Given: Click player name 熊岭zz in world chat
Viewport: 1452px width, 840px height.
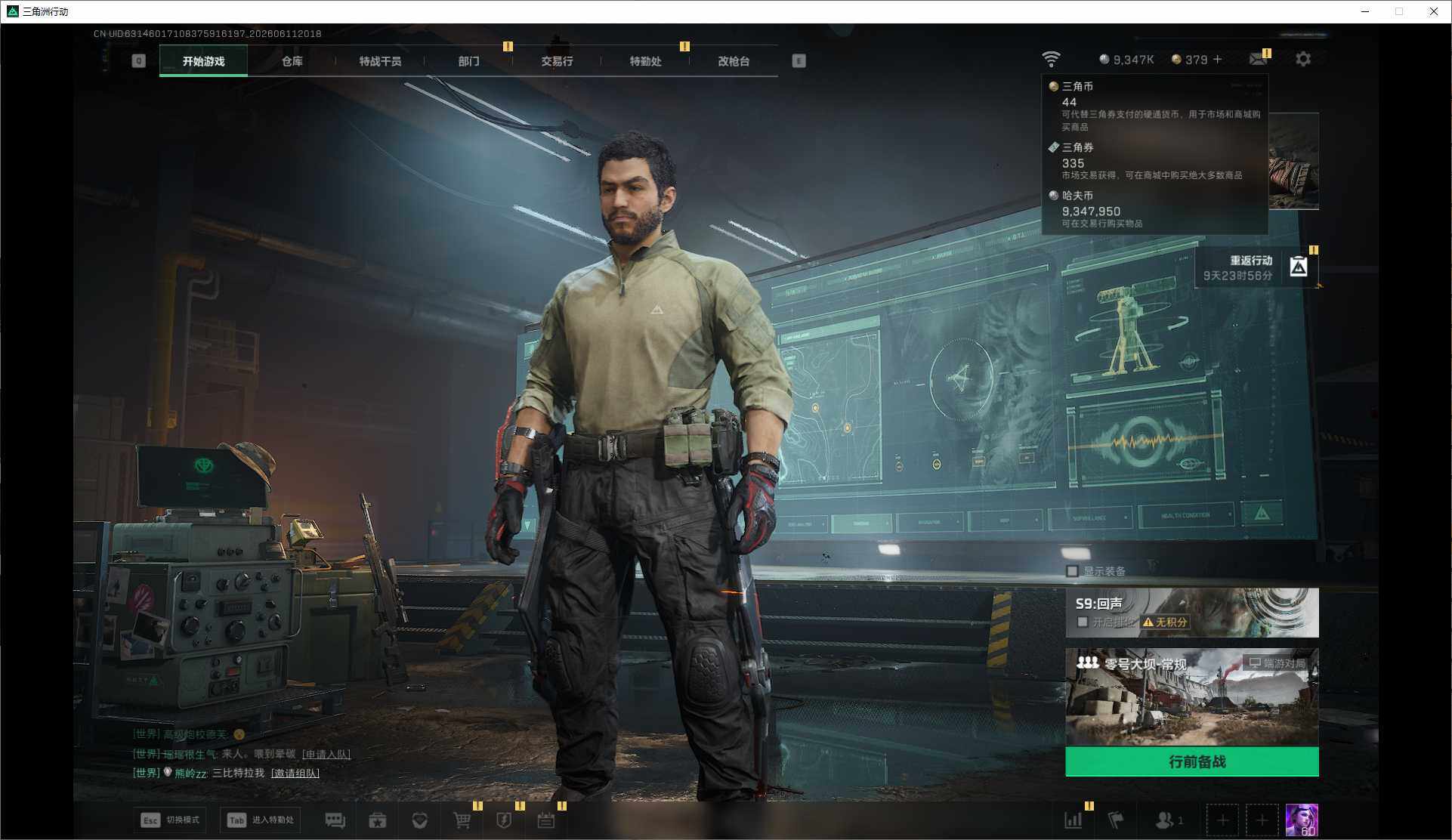Looking at the screenshot, I should [x=190, y=773].
